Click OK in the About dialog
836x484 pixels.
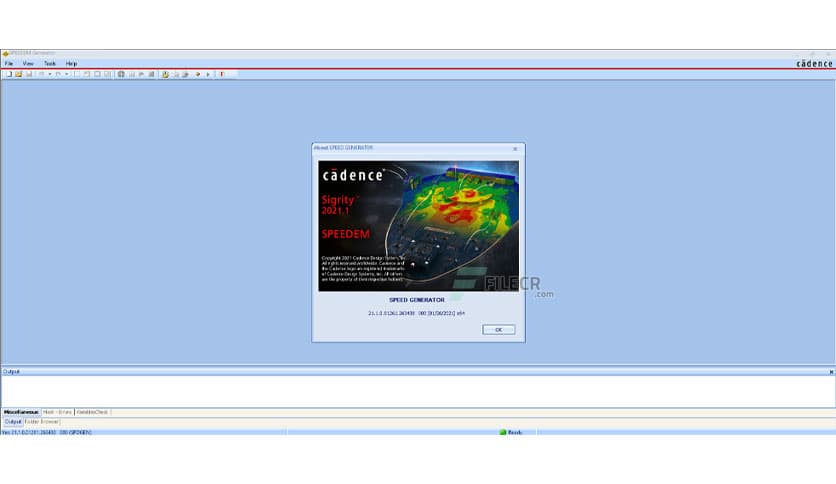tap(499, 329)
